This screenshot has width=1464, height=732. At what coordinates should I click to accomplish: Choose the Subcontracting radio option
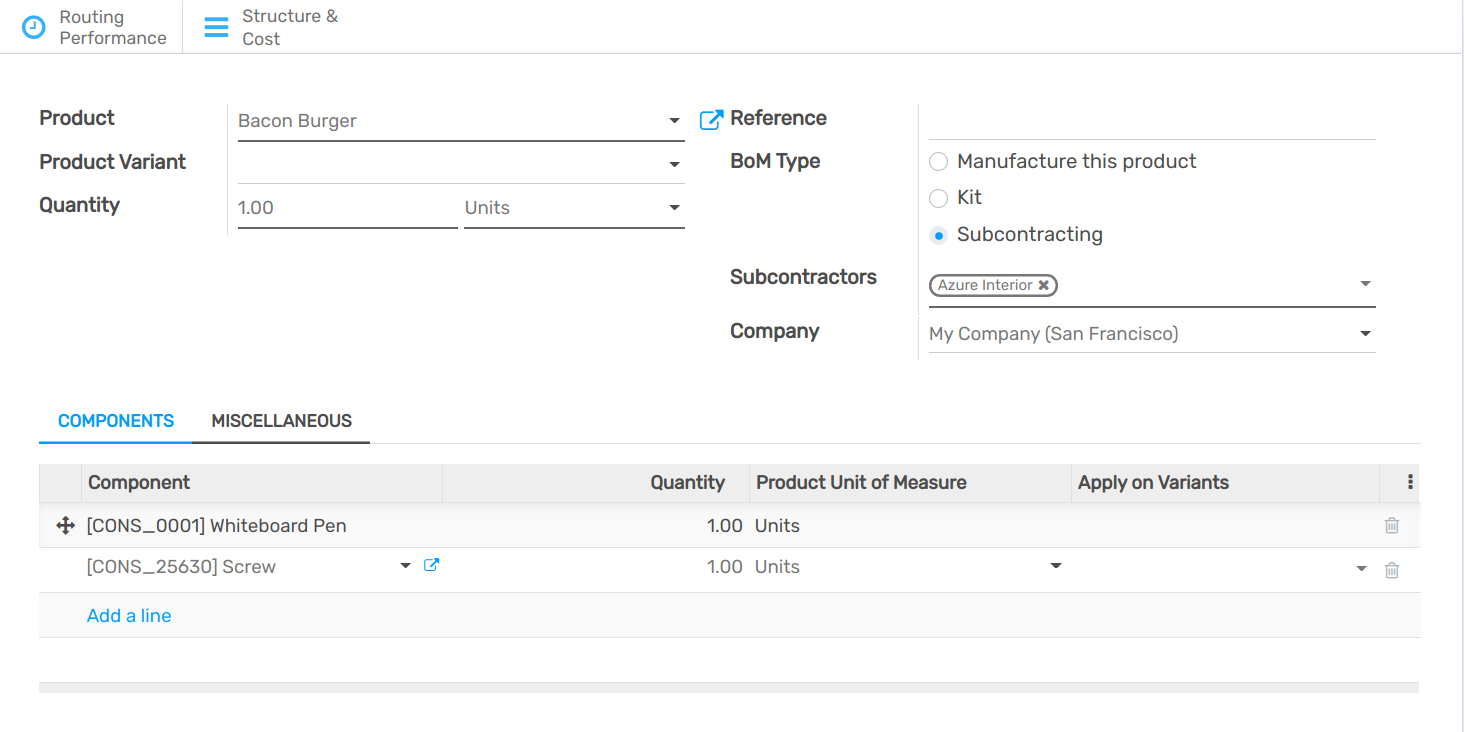click(938, 235)
